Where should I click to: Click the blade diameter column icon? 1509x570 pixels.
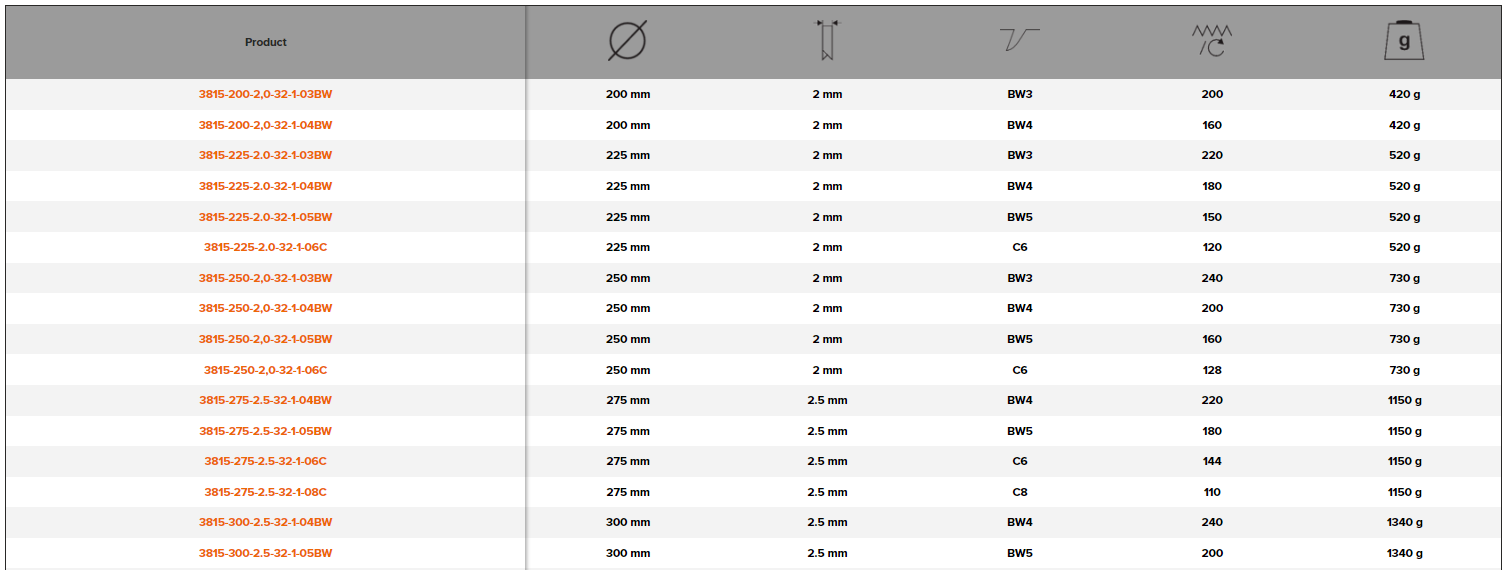tap(627, 42)
